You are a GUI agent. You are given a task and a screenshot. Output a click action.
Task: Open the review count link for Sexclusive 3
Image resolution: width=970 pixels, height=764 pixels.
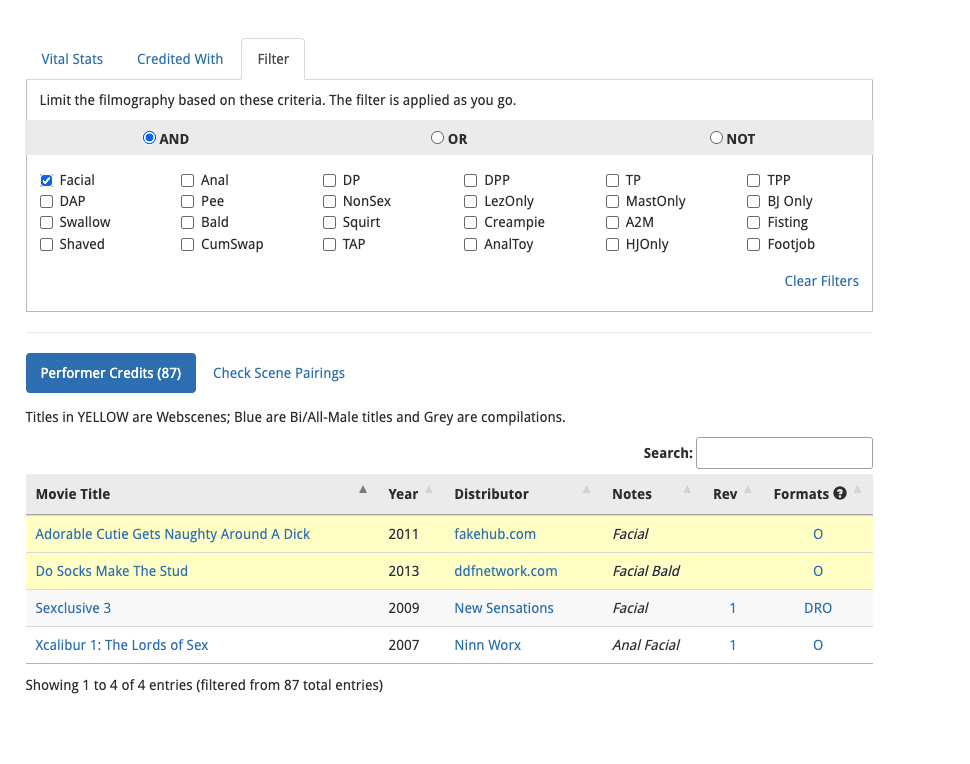point(733,608)
